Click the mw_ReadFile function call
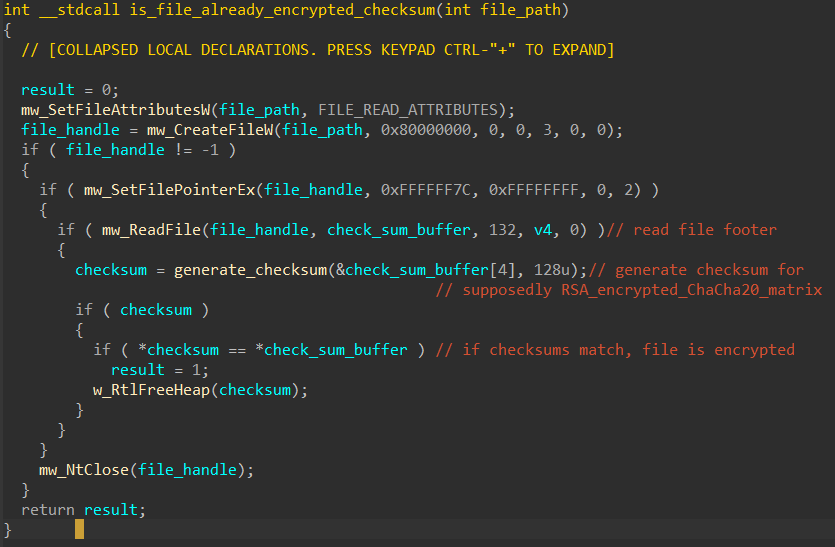The height and width of the screenshot is (547, 835). [151, 230]
